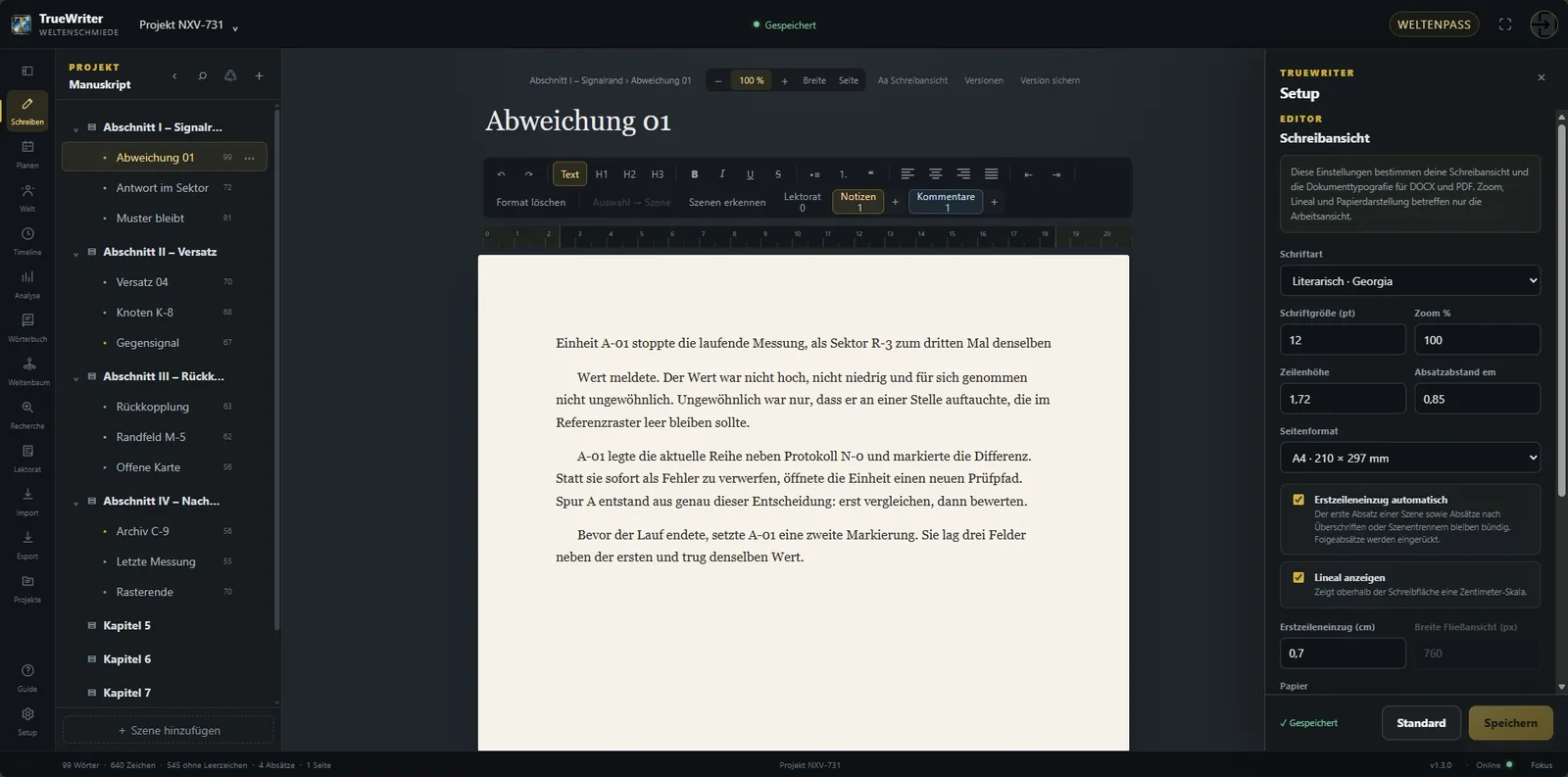
Task: Collapse Abschnitt IV section
Action: point(75,502)
